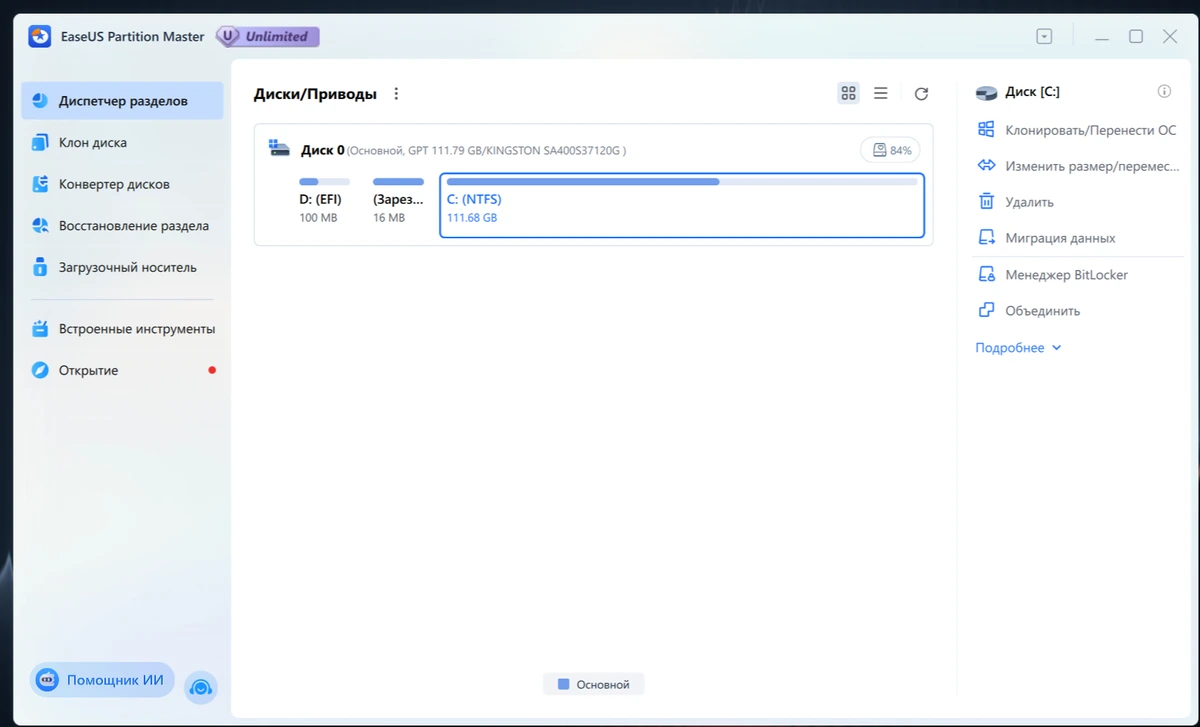Image resolution: width=1200 pixels, height=727 pixels.
Task: Click the Клонировать windows icon
Action: 986,130
